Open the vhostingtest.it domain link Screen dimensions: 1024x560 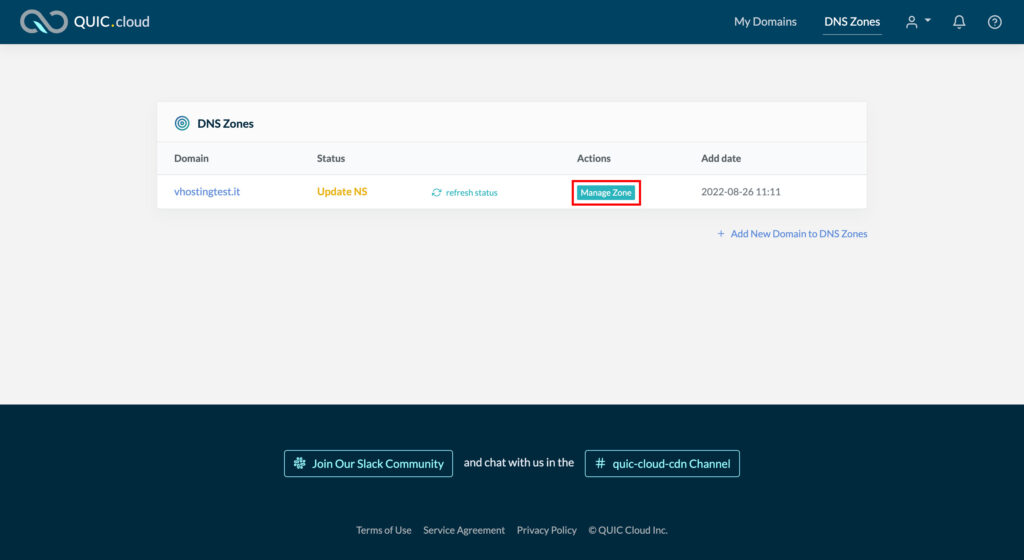206,191
